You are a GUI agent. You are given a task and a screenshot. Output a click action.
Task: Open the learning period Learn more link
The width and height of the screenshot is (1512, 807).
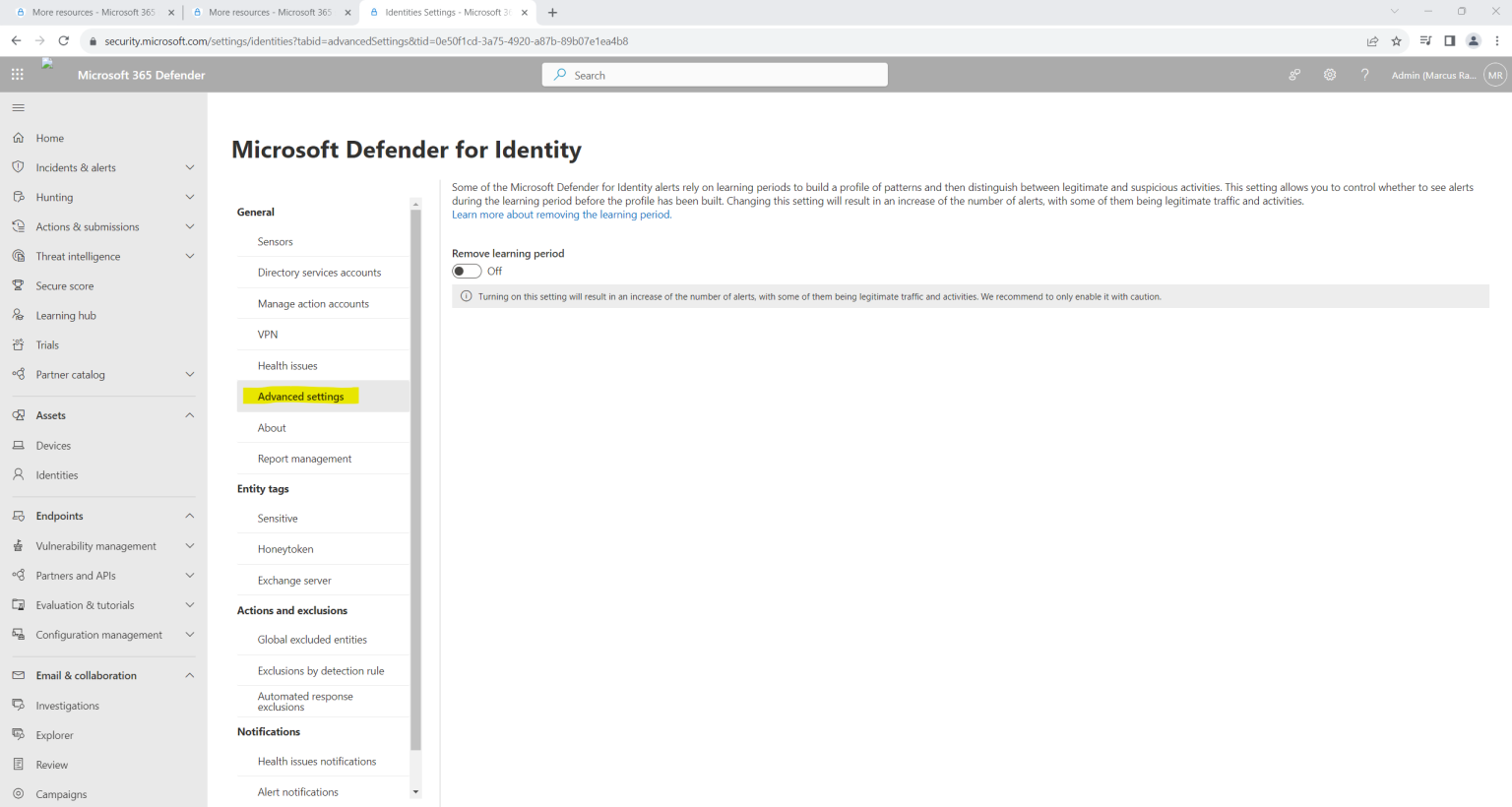[561, 214]
